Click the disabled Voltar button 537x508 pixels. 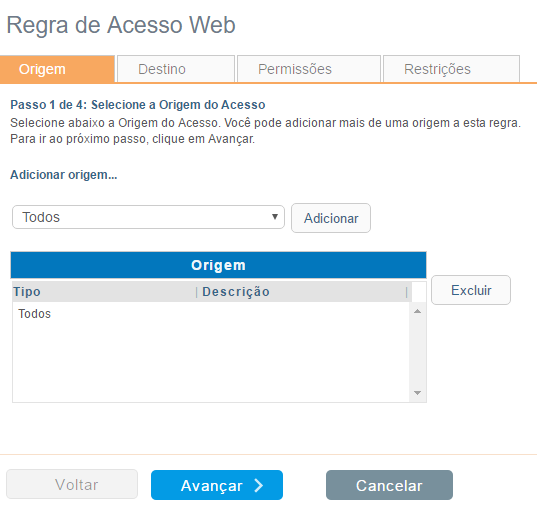click(72, 484)
